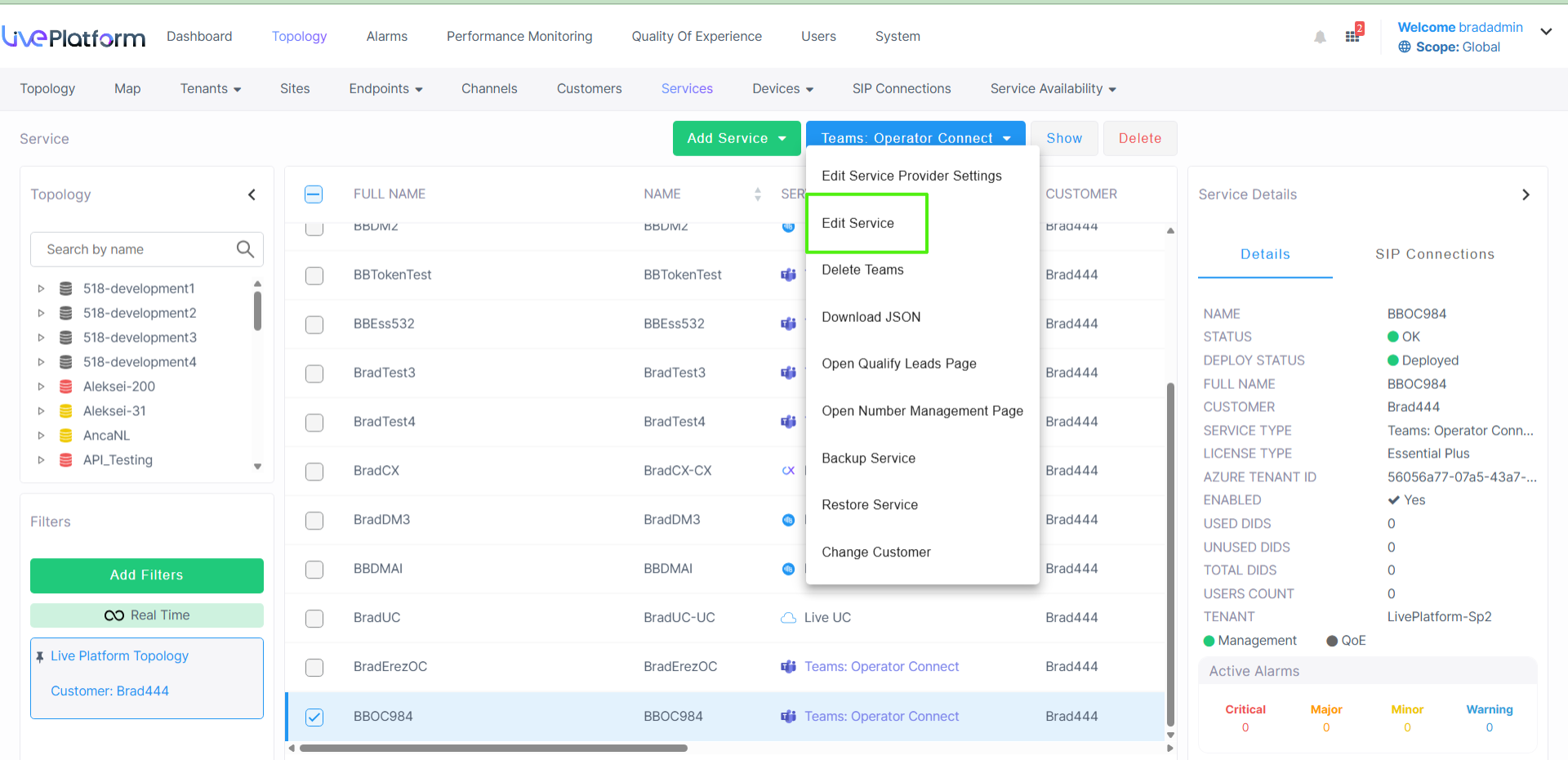
Task: Open the Service Availability dropdown menu
Action: click(1053, 89)
